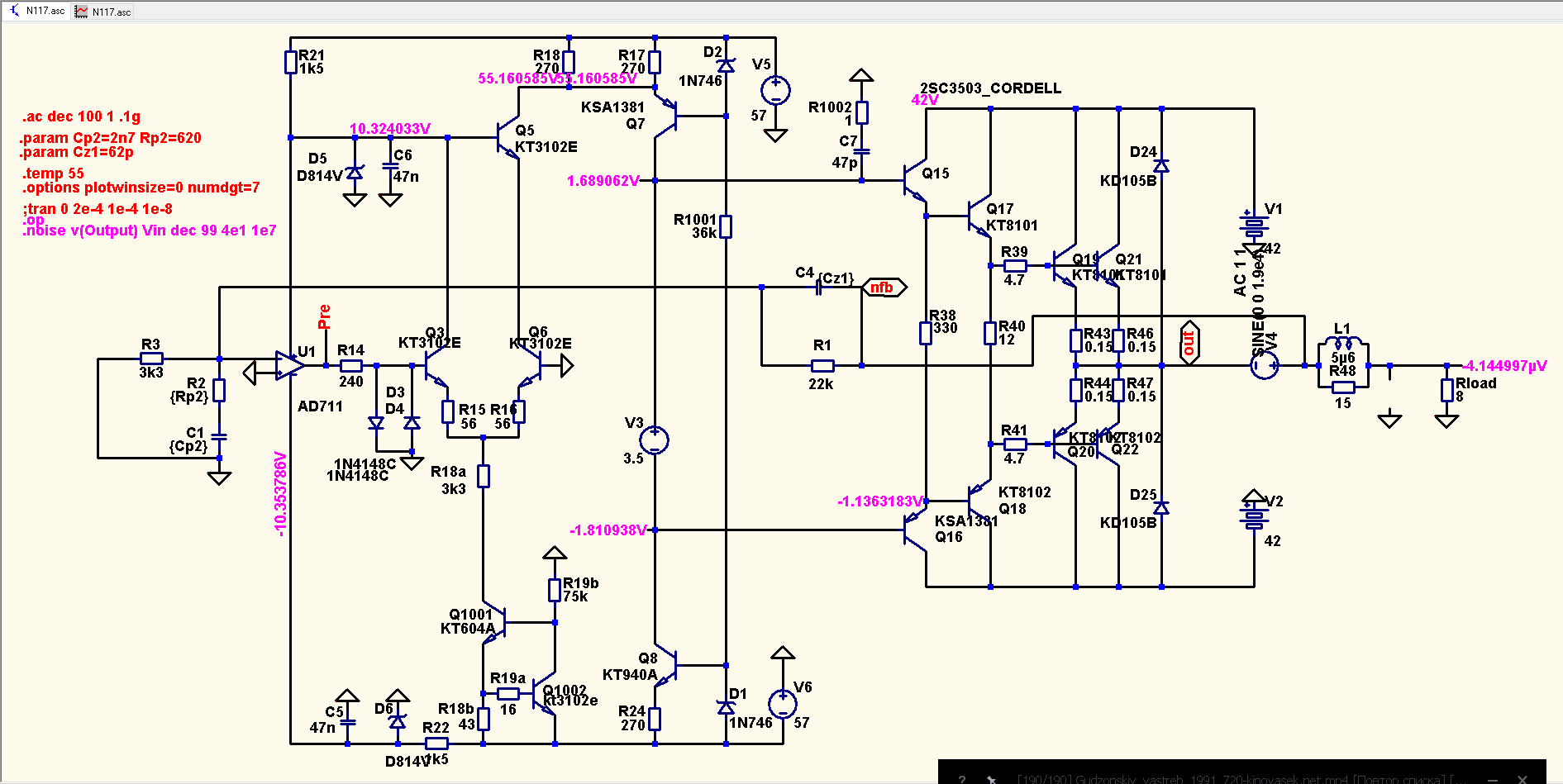Image resolution: width=1563 pixels, height=784 pixels.
Task: Select the D5 D814V zener diode
Action: click(355, 173)
